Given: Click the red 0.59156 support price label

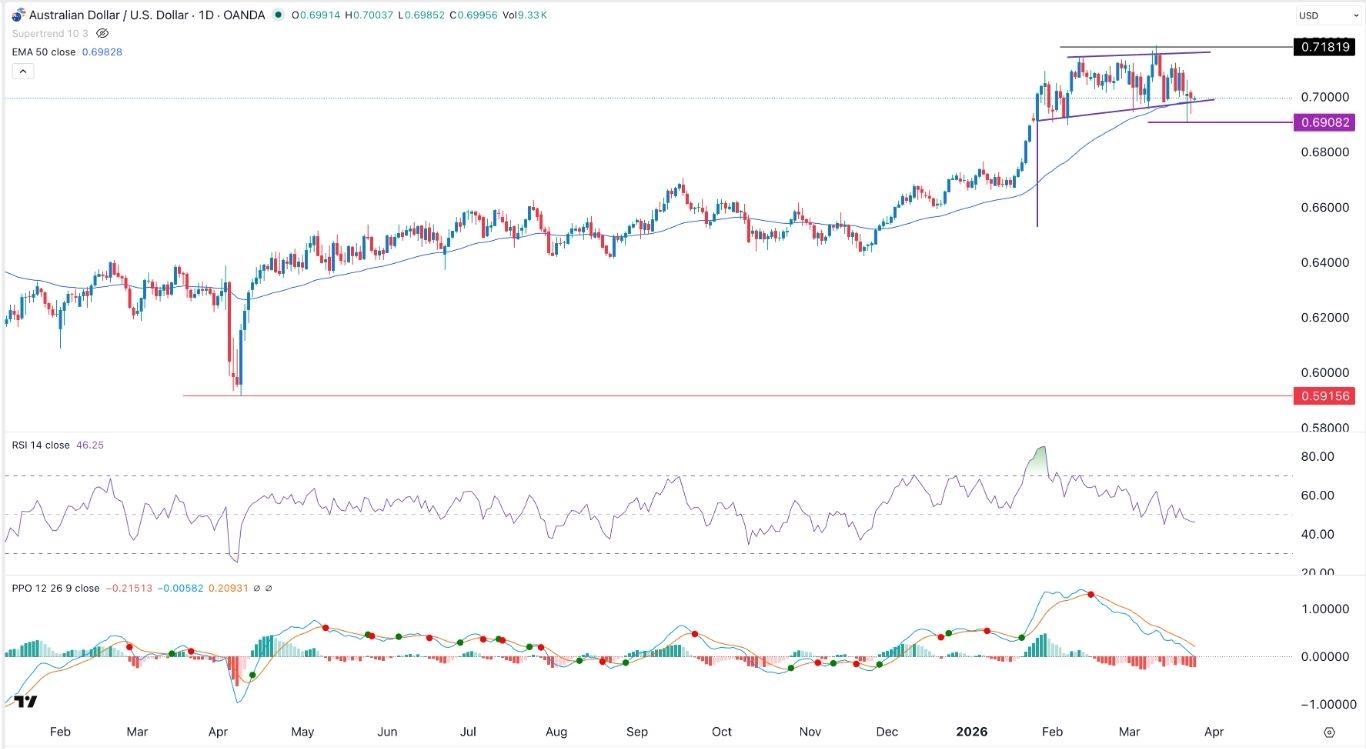Looking at the screenshot, I should point(1323,396).
